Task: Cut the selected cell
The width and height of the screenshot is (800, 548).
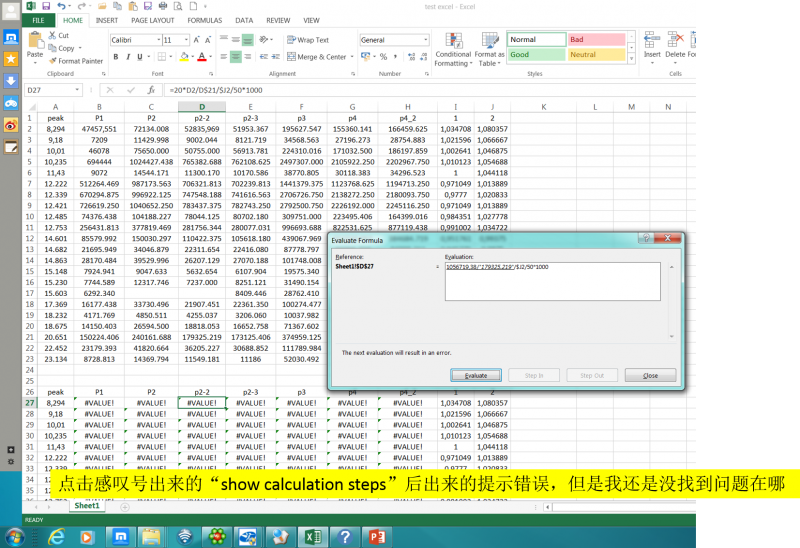Action: click(59, 35)
